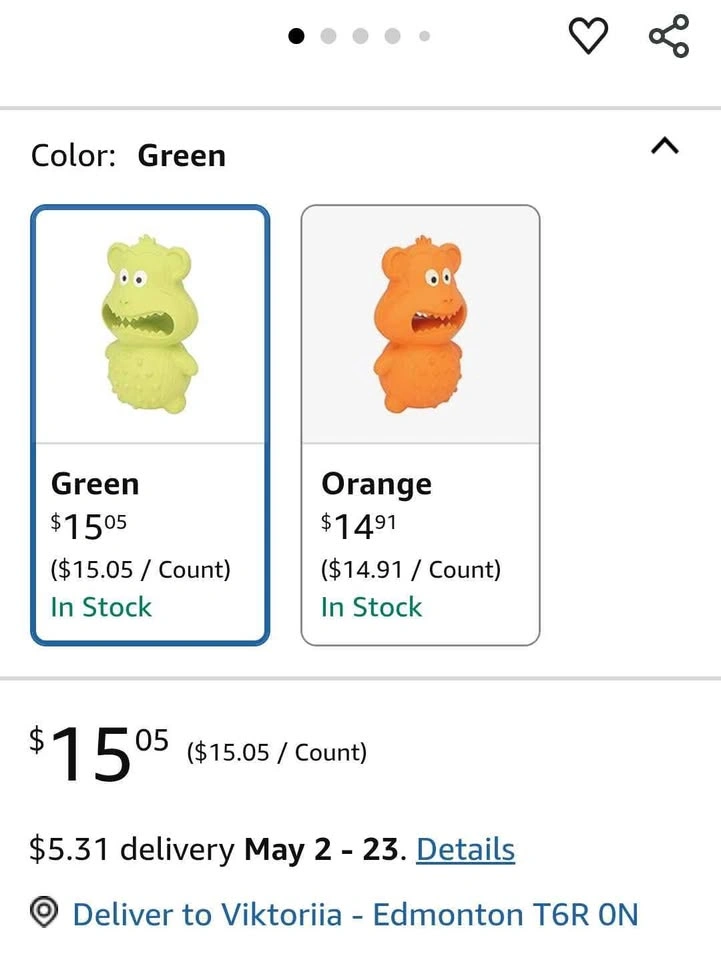Open delivery Details link

point(465,850)
